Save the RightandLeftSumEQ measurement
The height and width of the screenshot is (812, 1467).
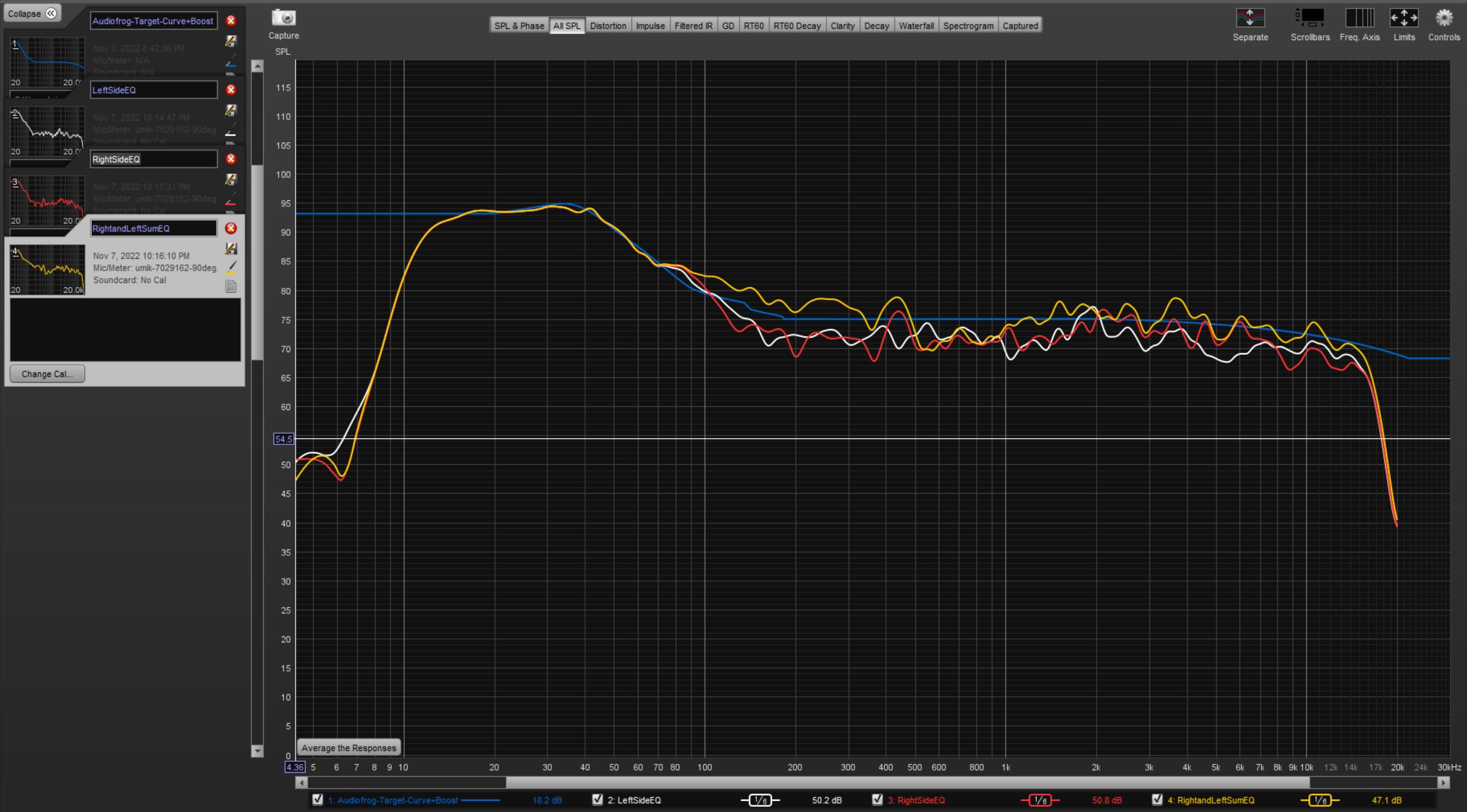pos(231,249)
